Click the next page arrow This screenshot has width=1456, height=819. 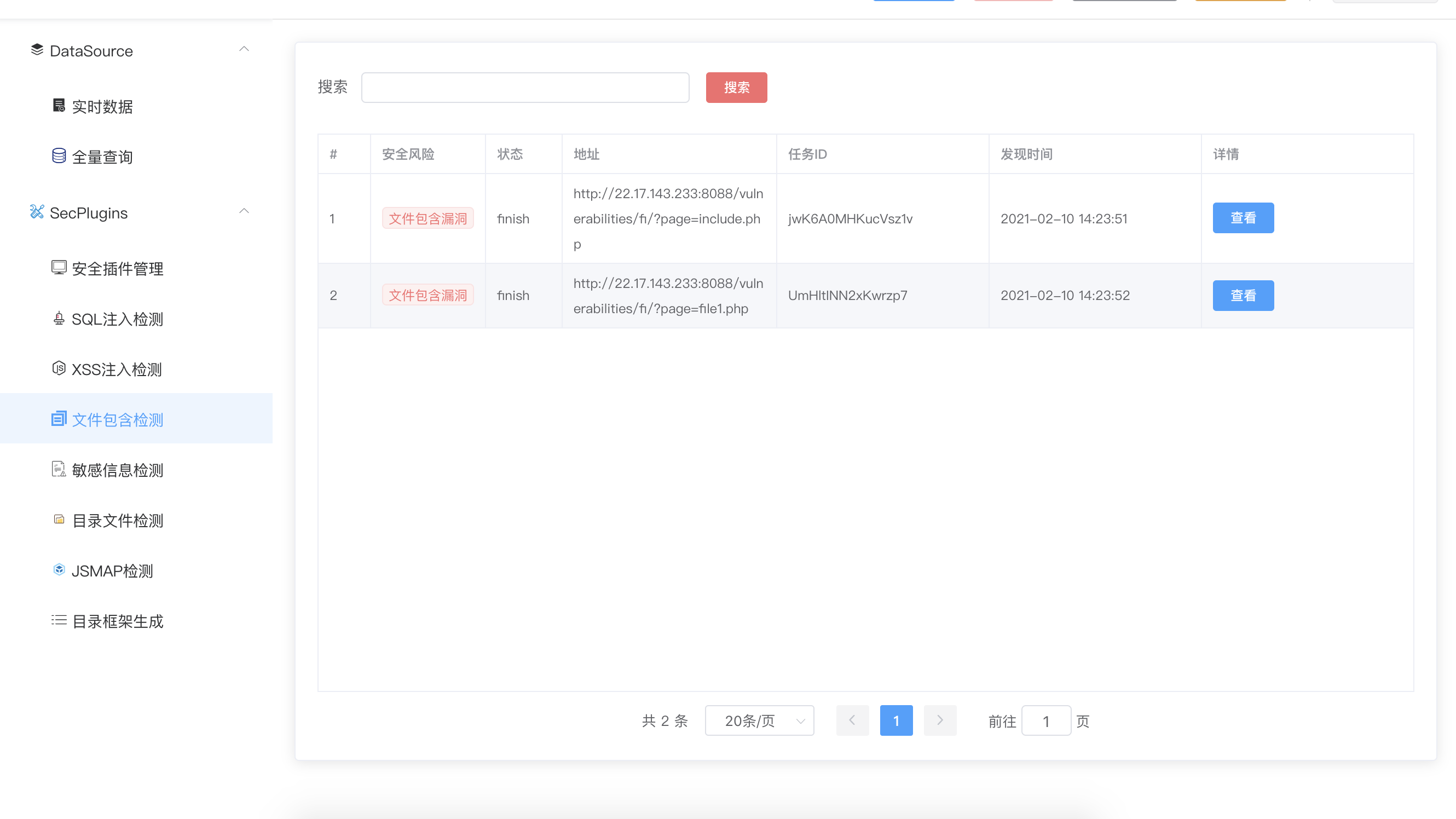pos(939,720)
